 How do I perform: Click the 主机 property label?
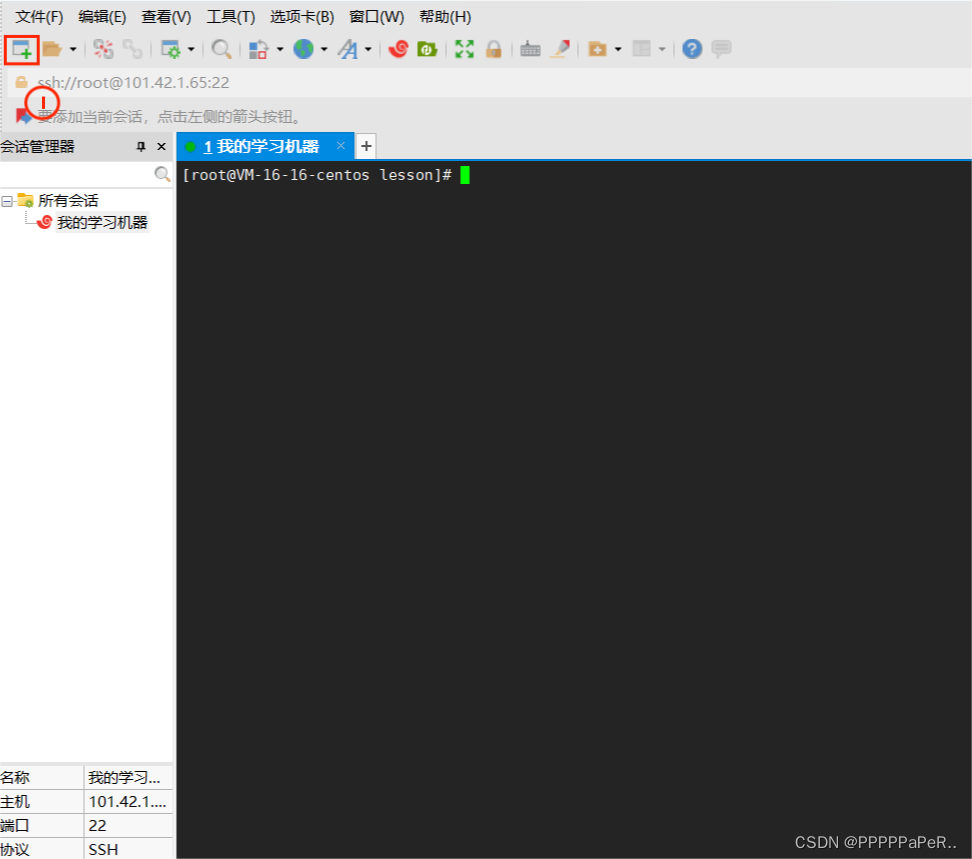pyautogui.click(x=15, y=802)
